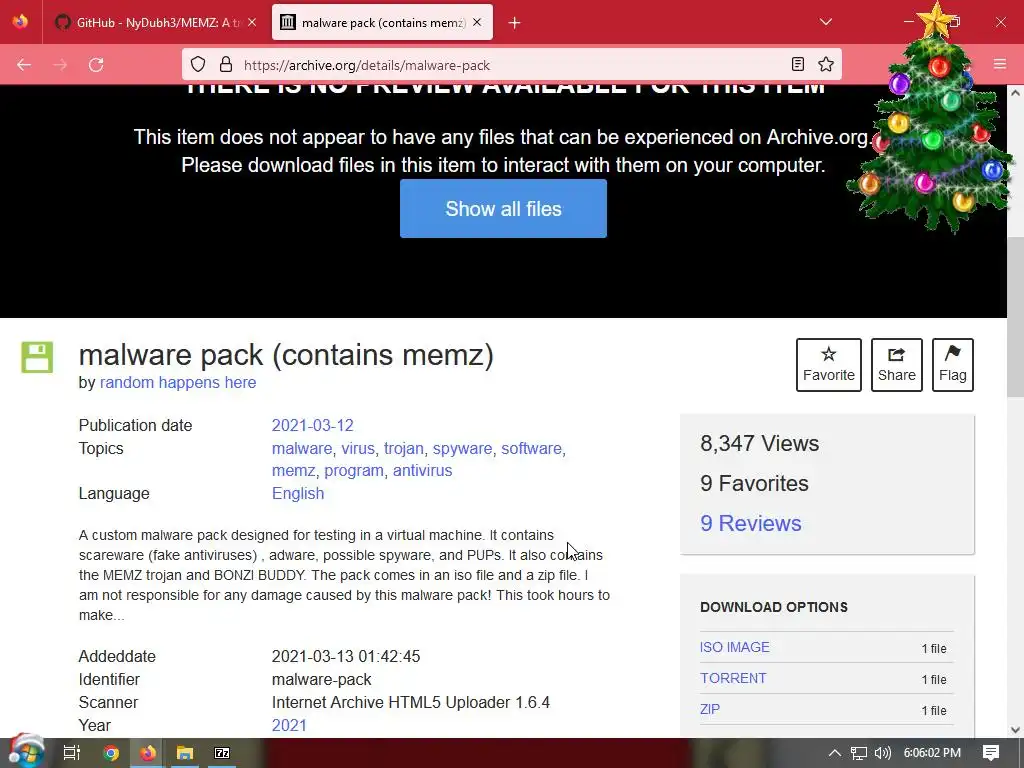Open the spyware topic link
Viewport: 1024px width, 768px height.
pyautogui.click(x=462, y=449)
